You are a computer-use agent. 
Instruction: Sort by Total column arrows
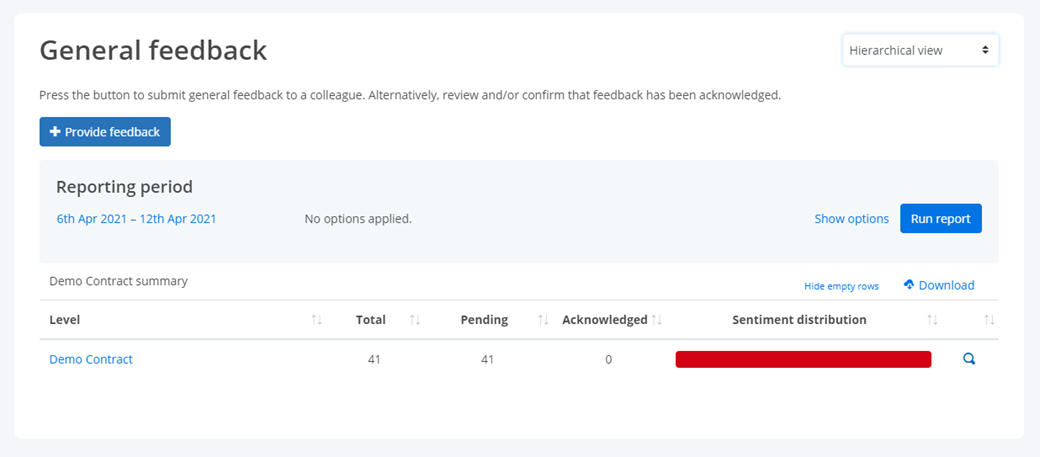[415, 320]
